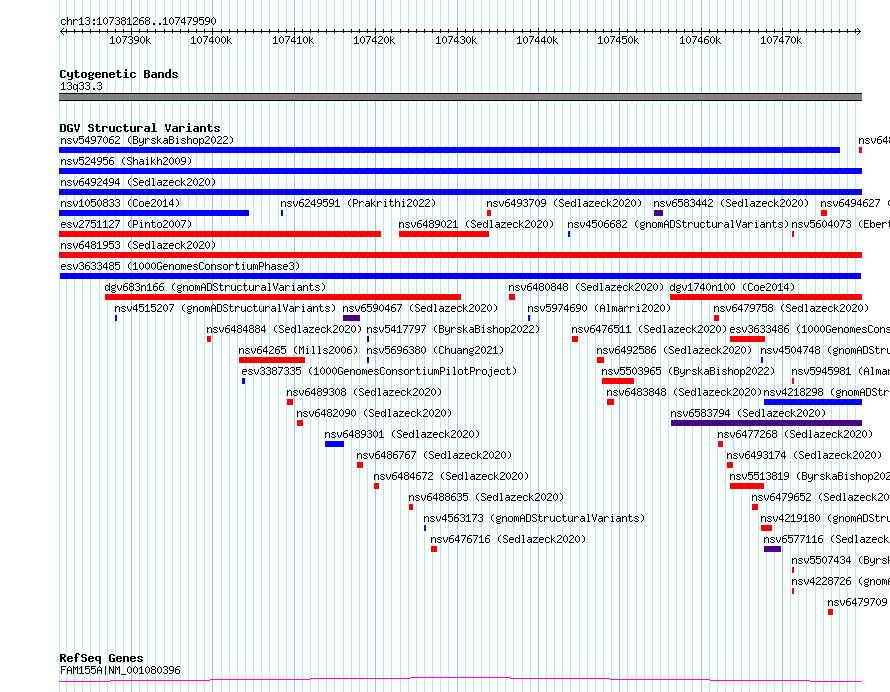Viewport: 890px width, 692px height.
Task: Select nsv6583794 (Sedlazeck2020) purple bar
Action: pos(766,423)
